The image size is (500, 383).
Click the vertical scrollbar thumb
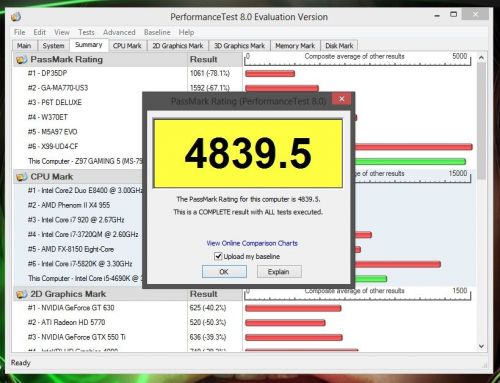(x=481, y=121)
